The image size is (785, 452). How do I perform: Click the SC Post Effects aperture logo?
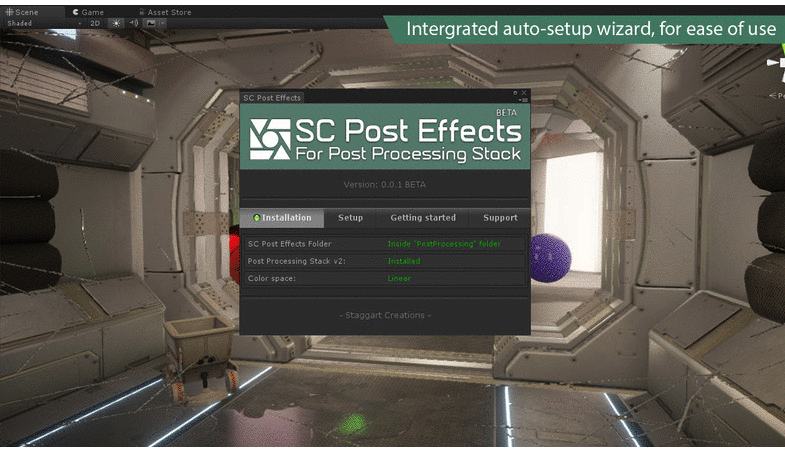point(270,139)
